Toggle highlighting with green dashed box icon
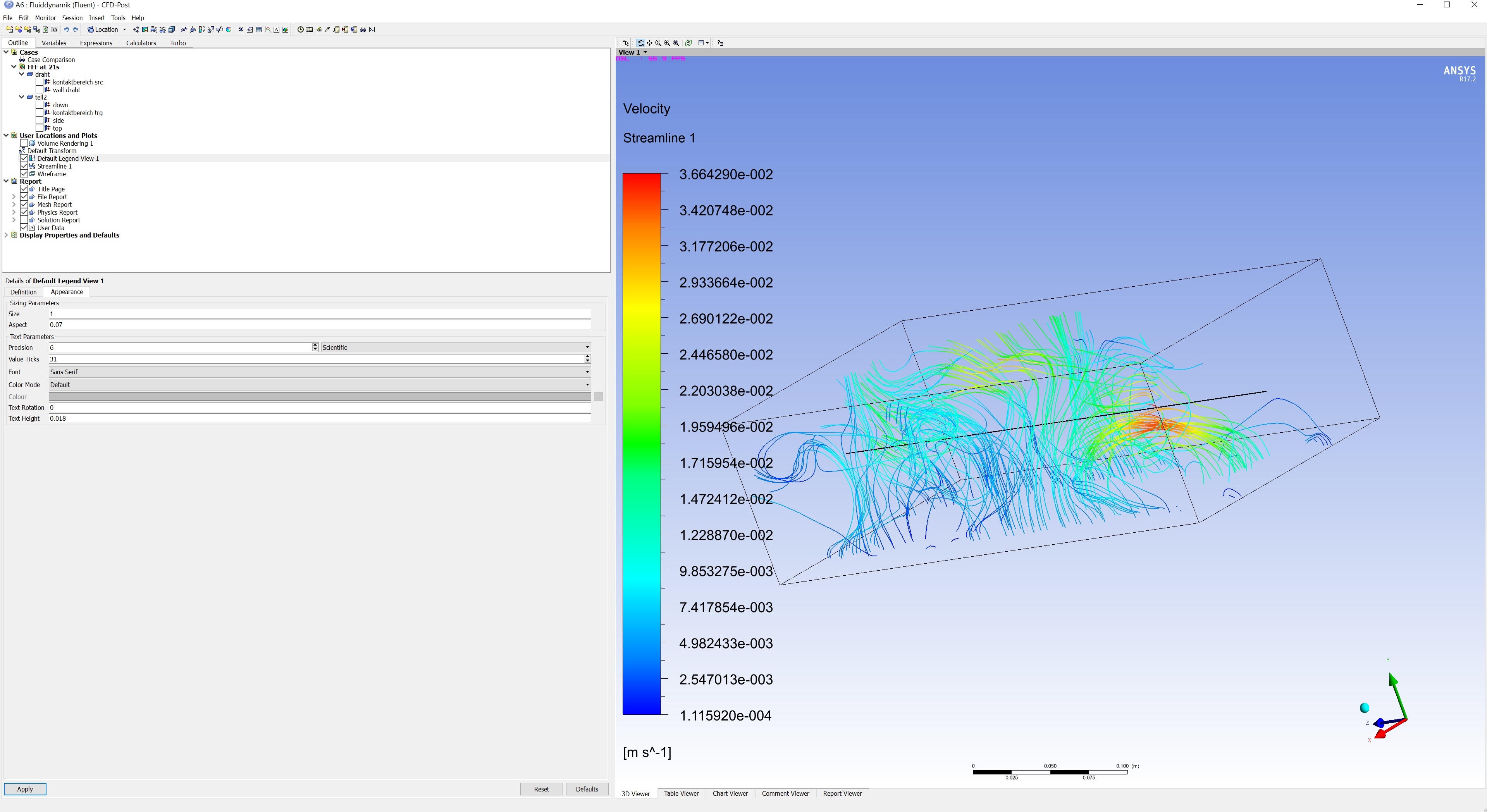This screenshot has width=1487, height=812. [x=688, y=43]
